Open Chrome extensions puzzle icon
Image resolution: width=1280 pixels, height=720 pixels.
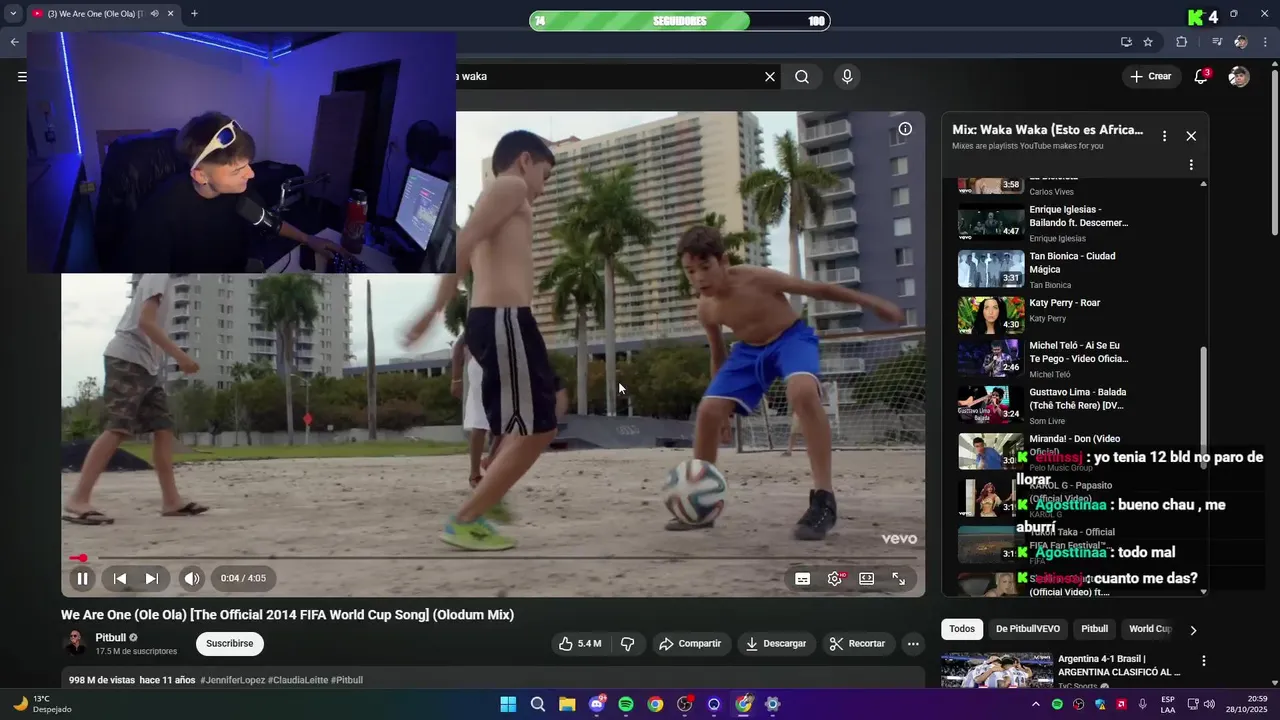[1182, 42]
